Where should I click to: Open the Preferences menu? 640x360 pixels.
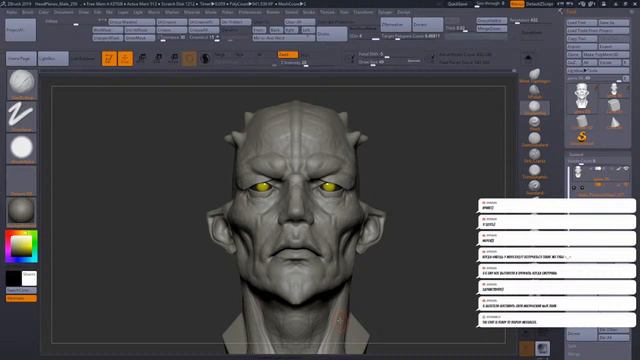[250, 12]
